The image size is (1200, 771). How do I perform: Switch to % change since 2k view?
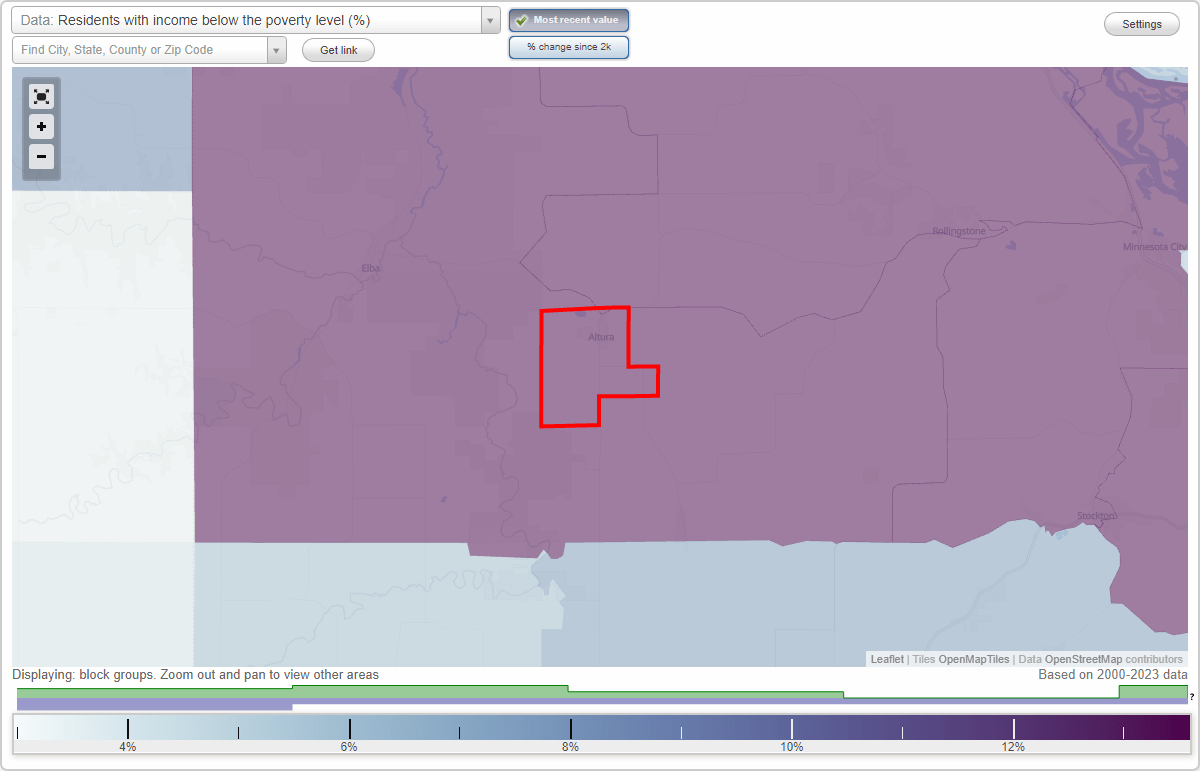pyautogui.click(x=568, y=46)
